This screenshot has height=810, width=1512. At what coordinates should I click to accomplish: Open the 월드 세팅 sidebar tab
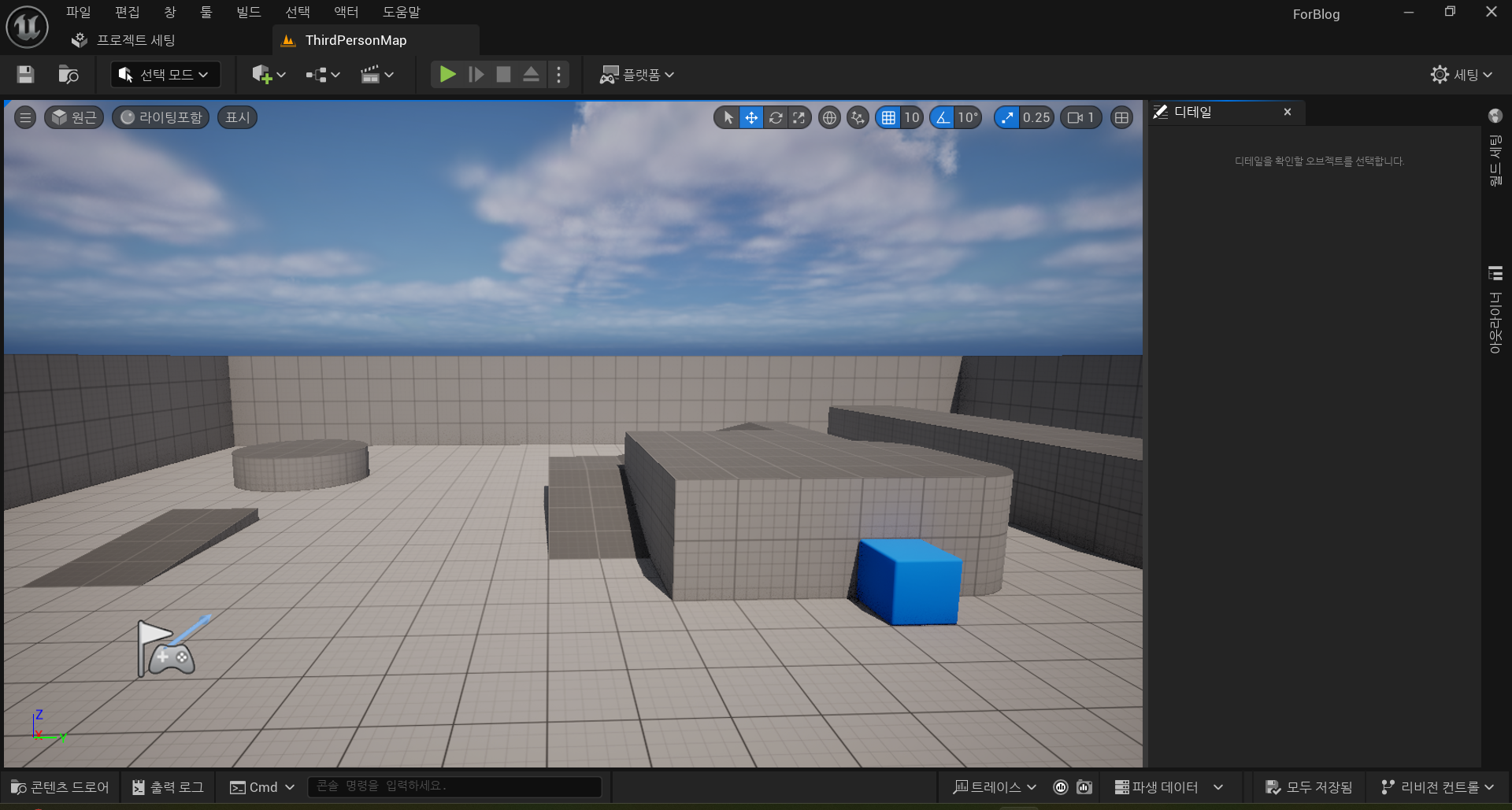pyautogui.click(x=1495, y=147)
